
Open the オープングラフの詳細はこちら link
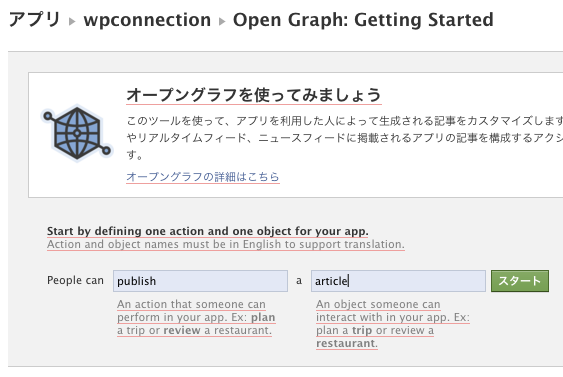(x=203, y=177)
